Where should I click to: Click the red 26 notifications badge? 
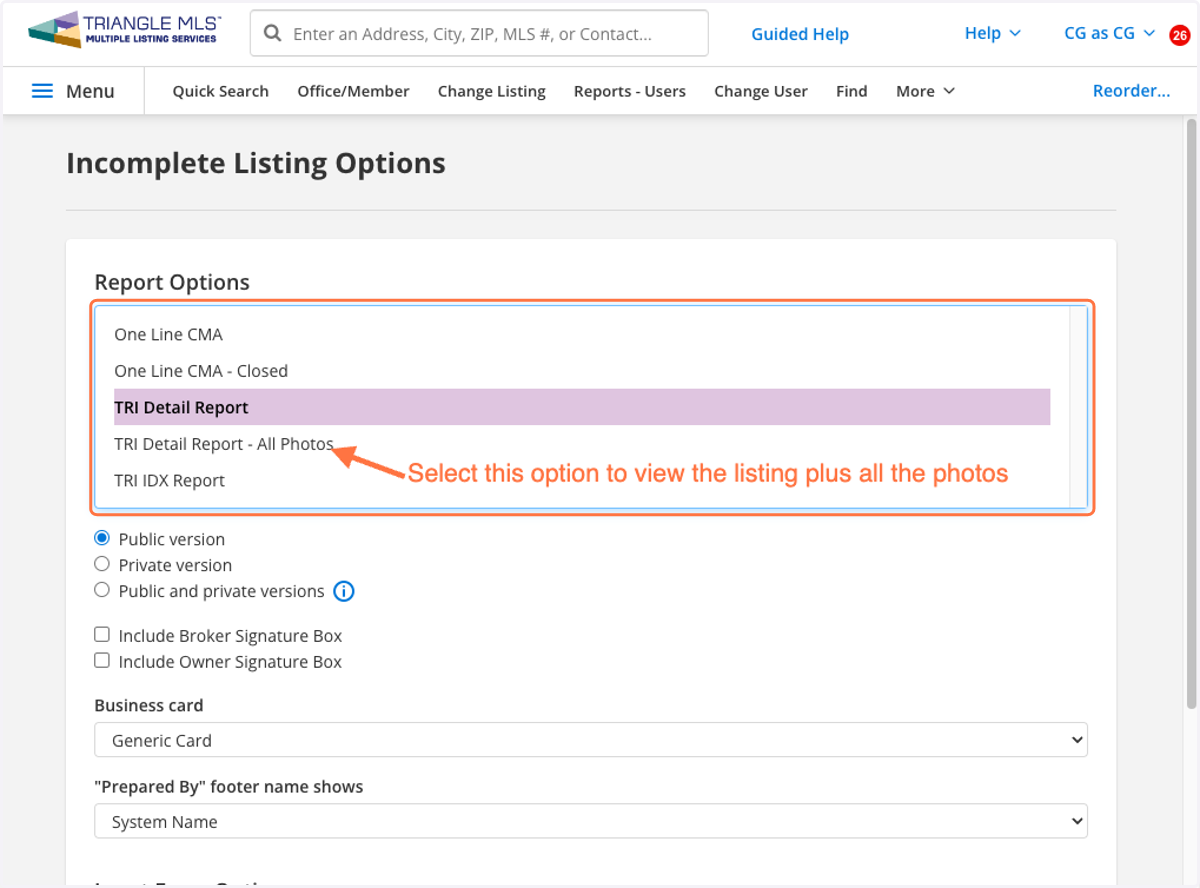pos(1180,35)
